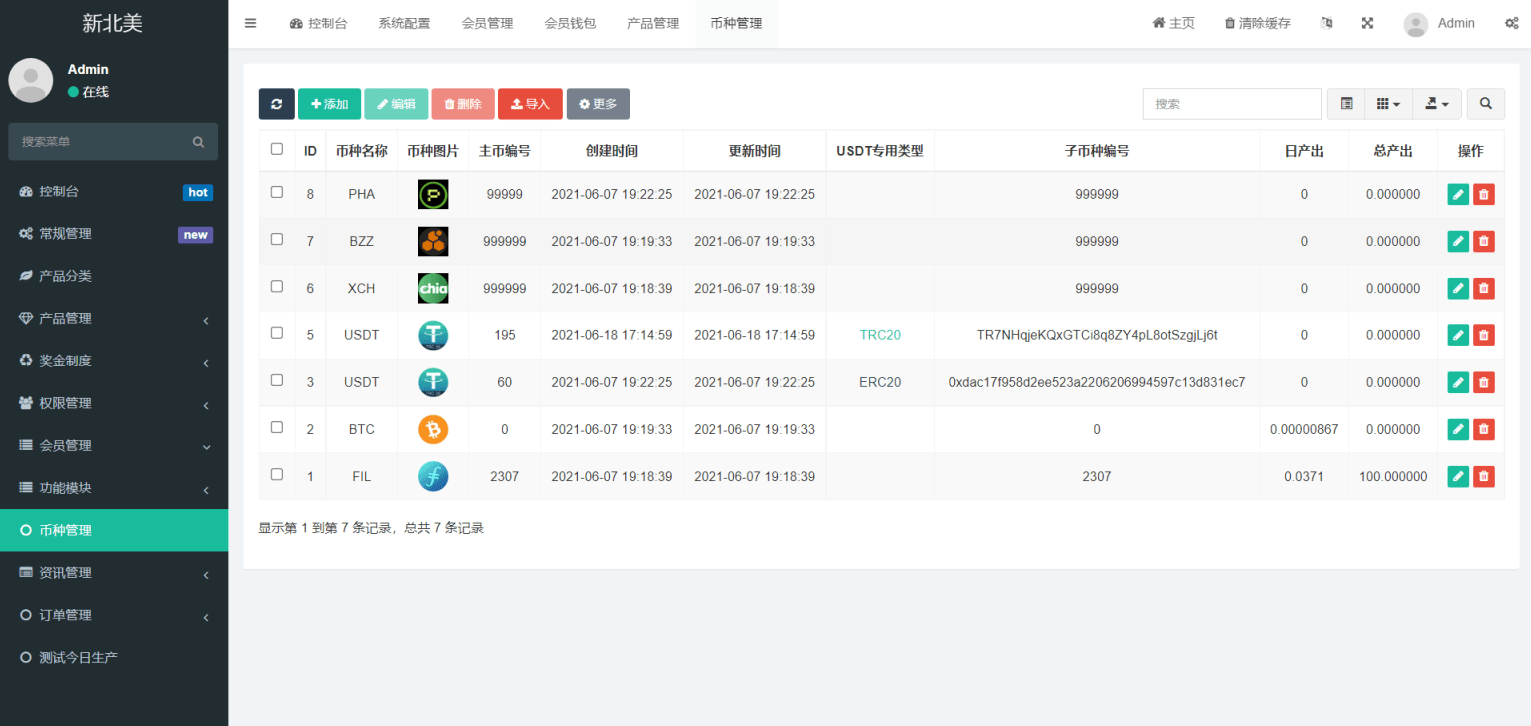Open the export dropdown next to columns
Screen dimensions: 1531x726
(x=1436, y=103)
